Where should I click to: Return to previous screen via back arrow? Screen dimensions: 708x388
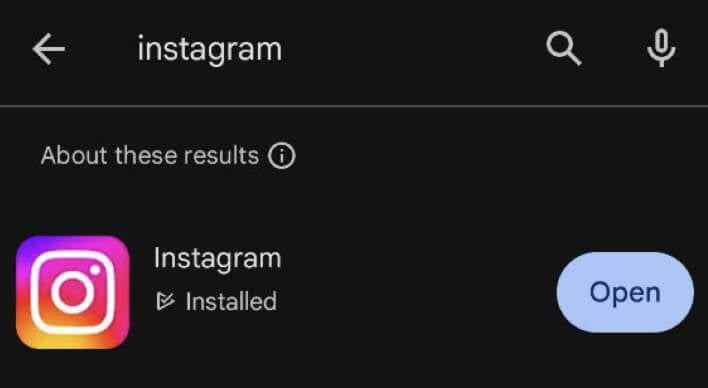(49, 49)
